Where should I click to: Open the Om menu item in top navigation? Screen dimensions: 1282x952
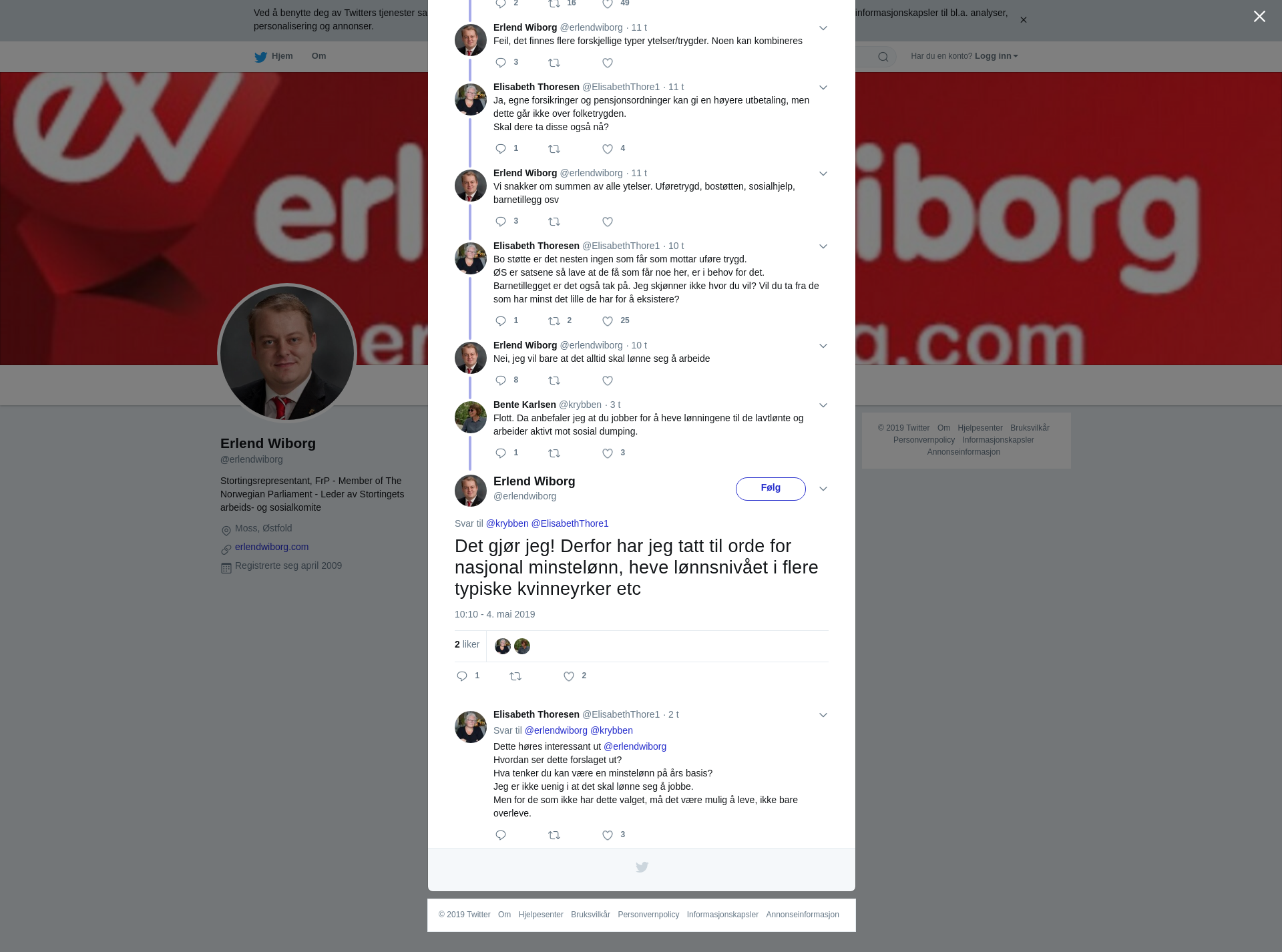318,56
